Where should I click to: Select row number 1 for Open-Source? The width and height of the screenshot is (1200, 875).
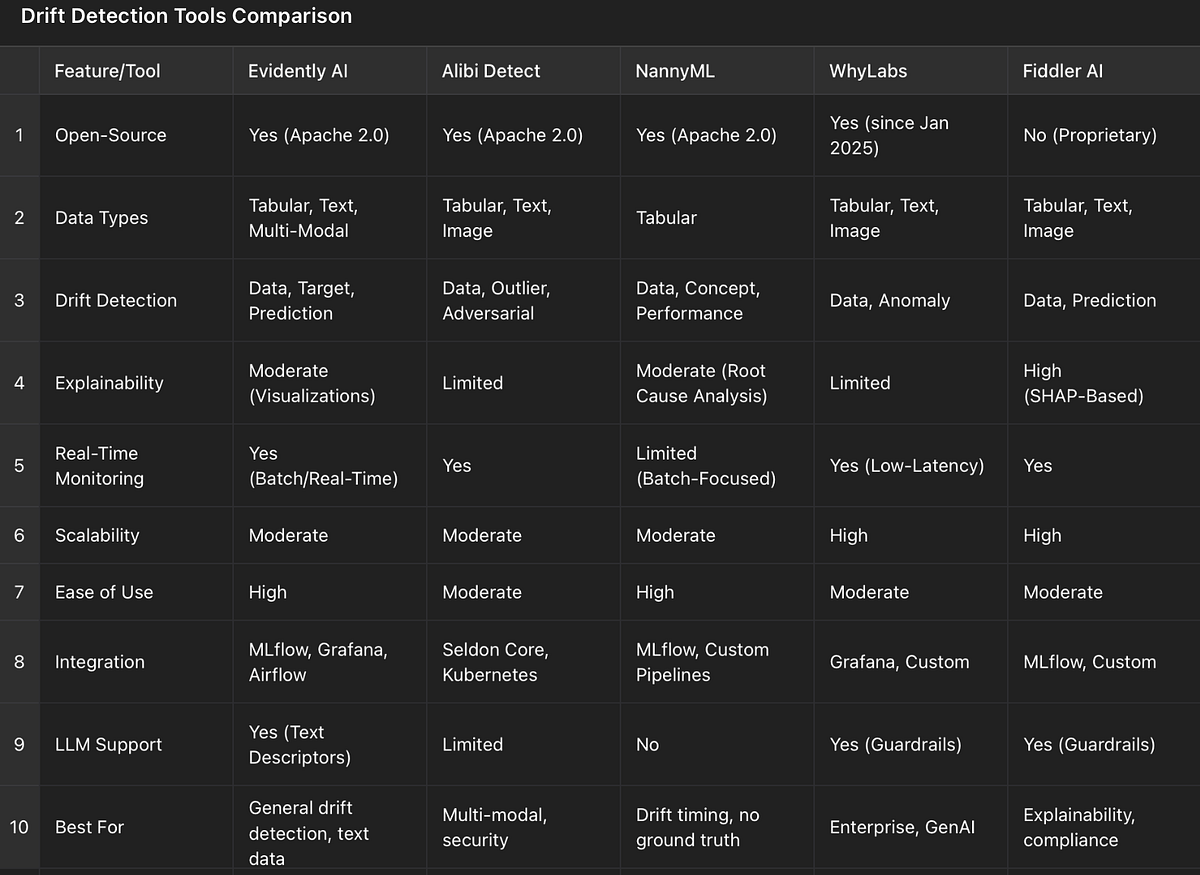[19, 135]
